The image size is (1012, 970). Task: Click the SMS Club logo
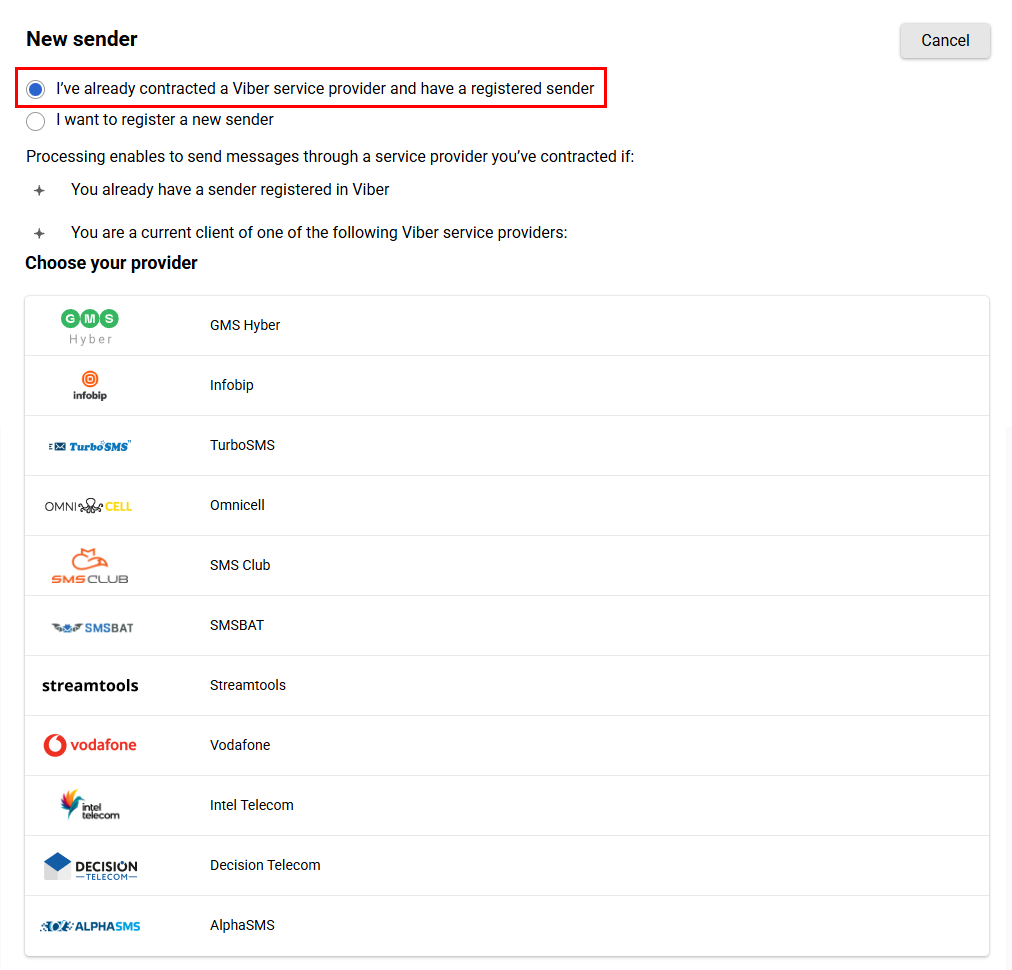[90, 566]
